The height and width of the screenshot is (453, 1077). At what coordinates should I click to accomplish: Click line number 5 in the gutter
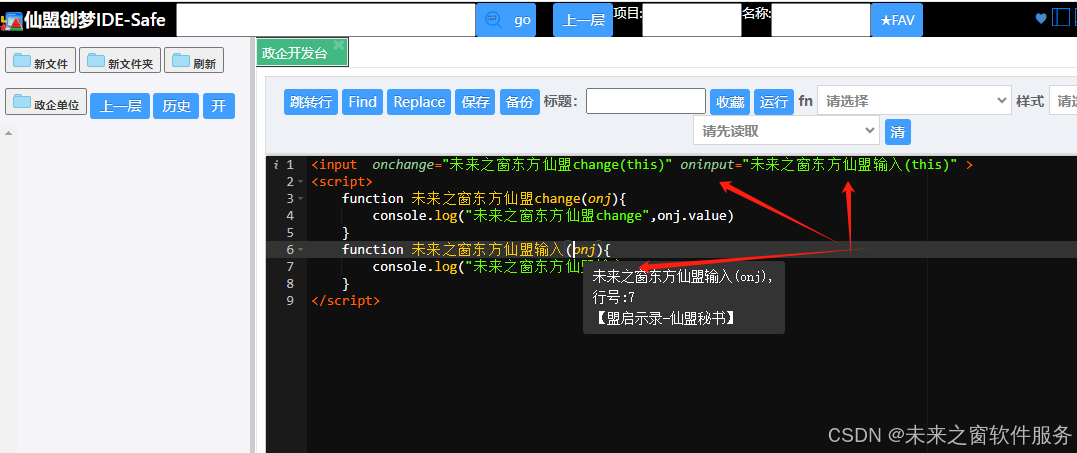coord(290,233)
